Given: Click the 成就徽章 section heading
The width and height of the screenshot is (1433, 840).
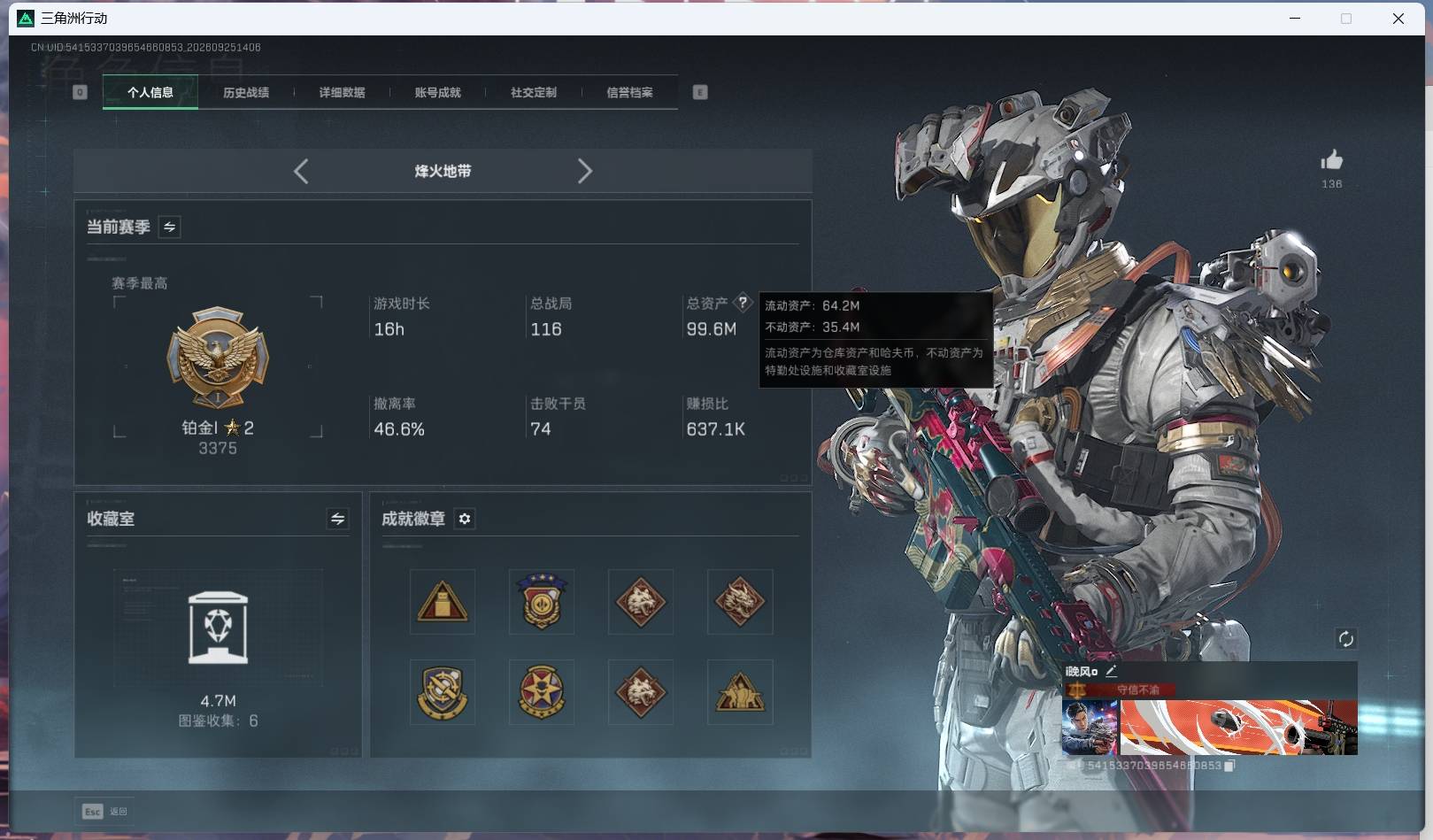Looking at the screenshot, I should (413, 519).
